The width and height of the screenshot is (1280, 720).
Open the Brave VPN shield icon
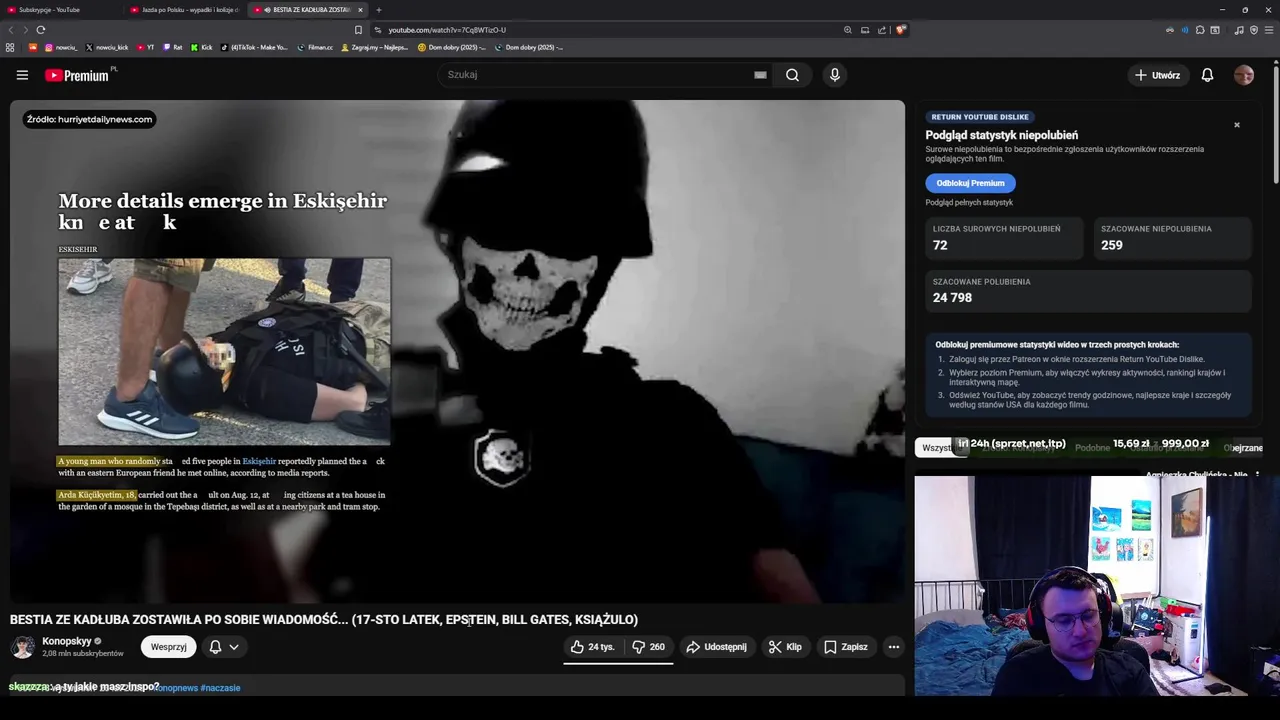(1254, 30)
